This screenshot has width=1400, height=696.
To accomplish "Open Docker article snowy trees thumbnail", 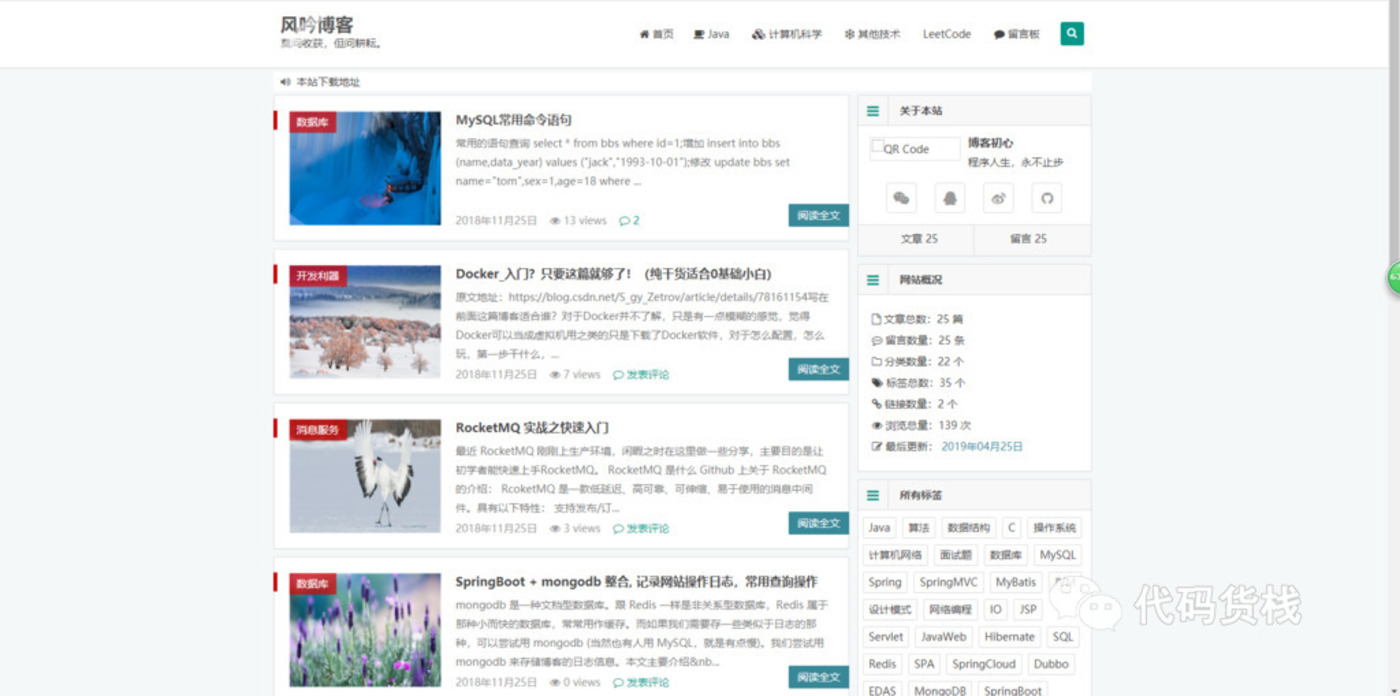I will tap(365, 322).
